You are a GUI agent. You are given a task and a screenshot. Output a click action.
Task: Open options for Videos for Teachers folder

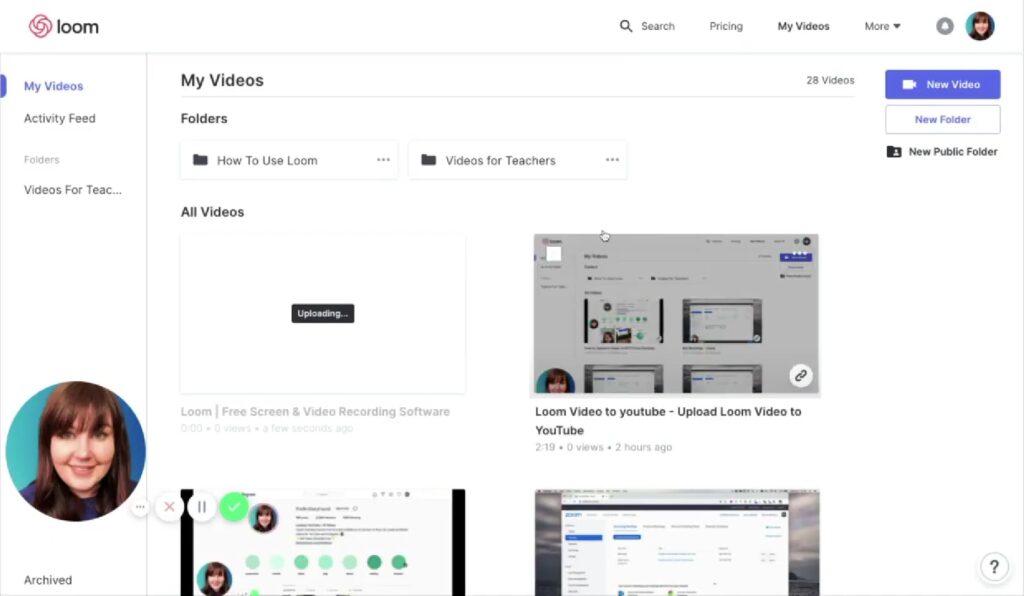tap(612, 159)
